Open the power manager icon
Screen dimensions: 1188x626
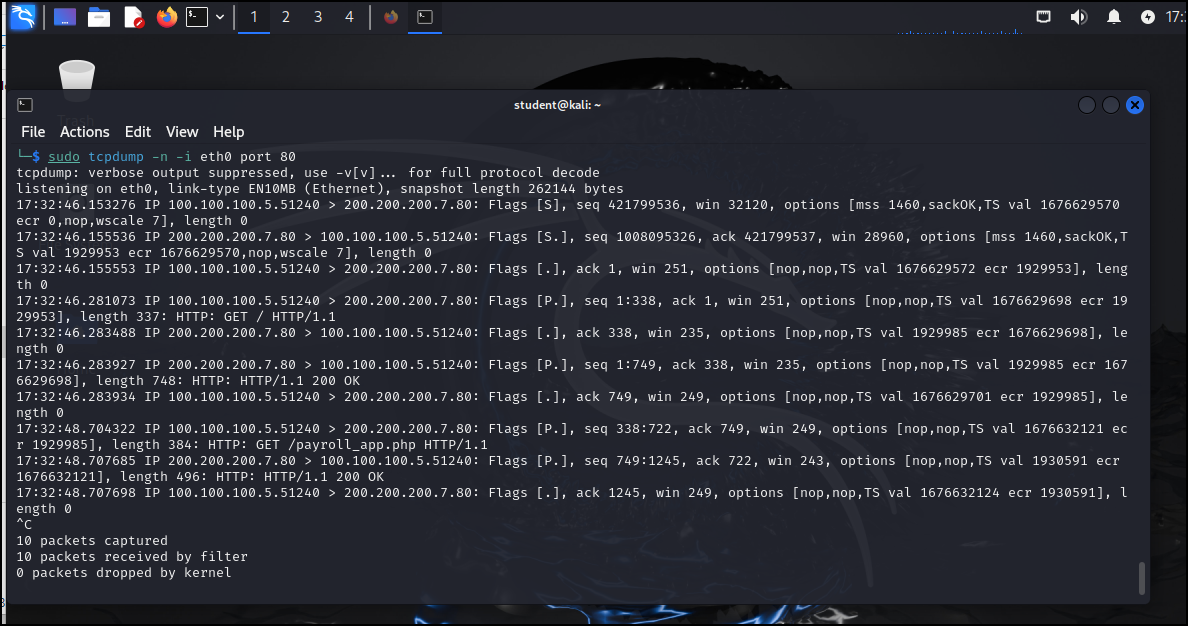click(x=1148, y=17)
